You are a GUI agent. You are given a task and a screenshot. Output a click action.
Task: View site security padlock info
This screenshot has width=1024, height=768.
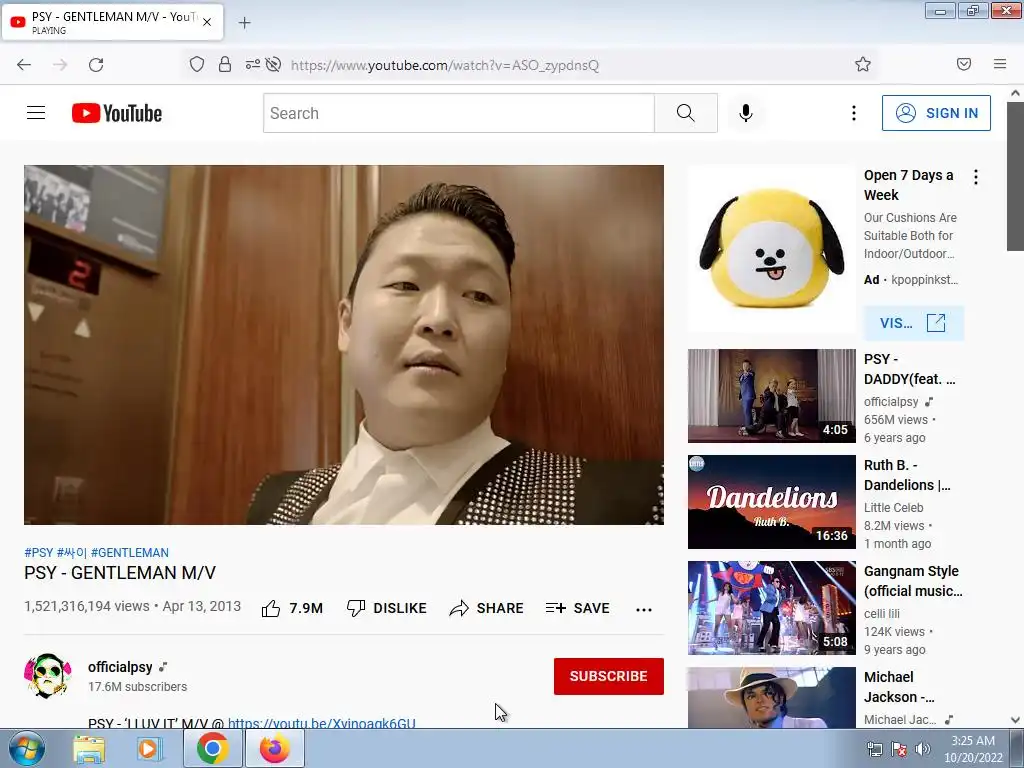tap(225, 64)
